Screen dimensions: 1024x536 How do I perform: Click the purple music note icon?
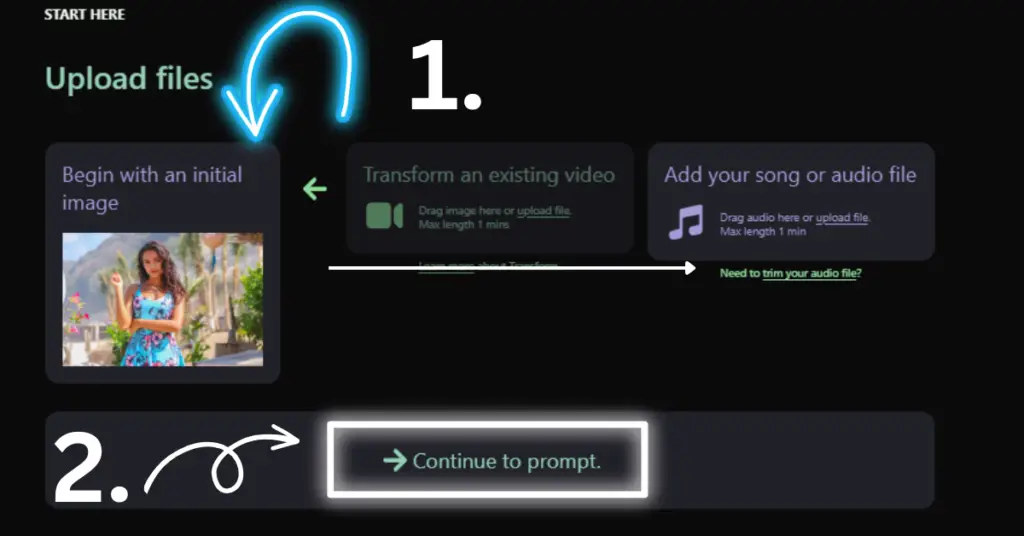click(686, 222)
